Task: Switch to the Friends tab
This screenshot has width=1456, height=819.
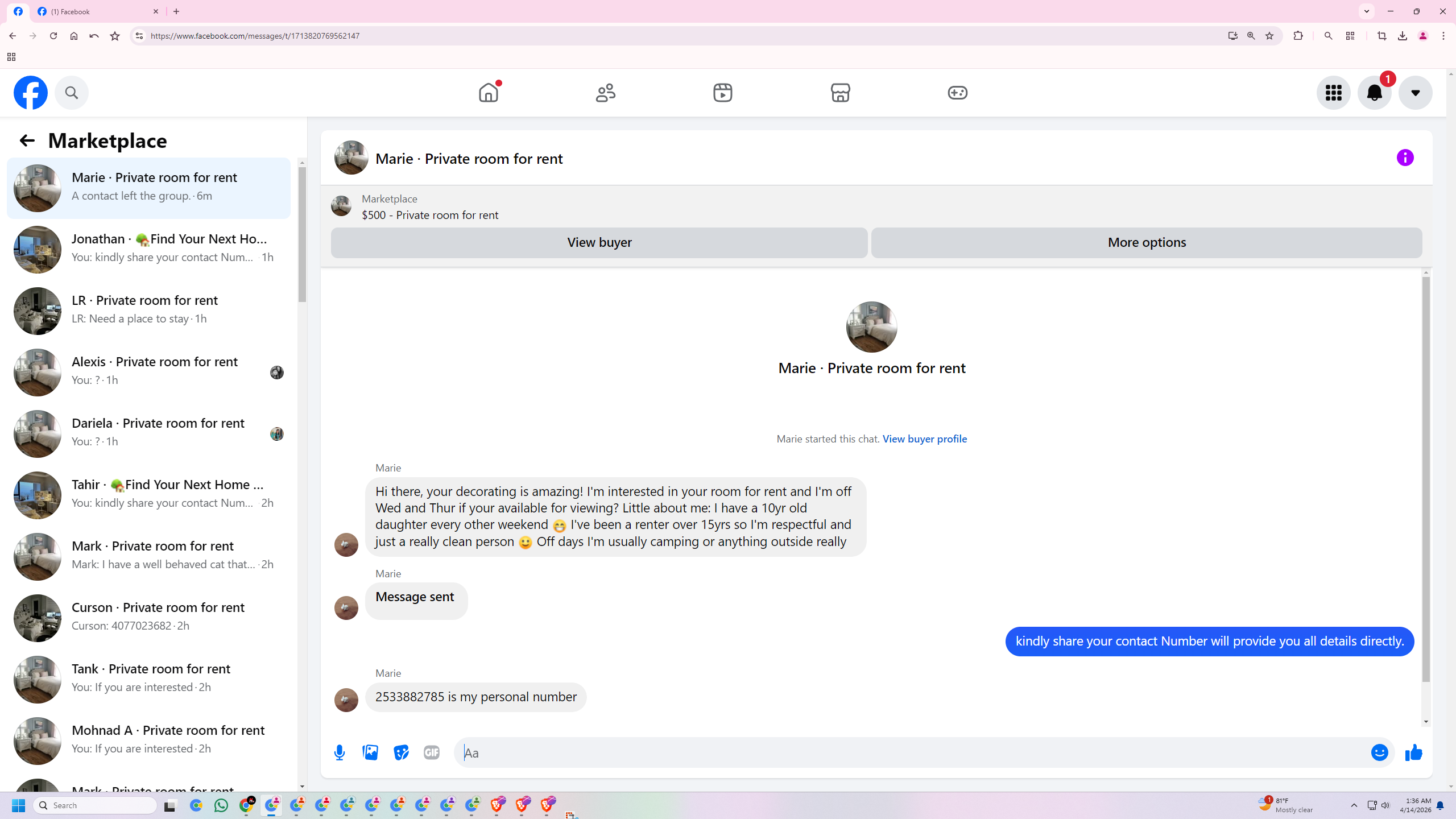Action: point(605,93)
